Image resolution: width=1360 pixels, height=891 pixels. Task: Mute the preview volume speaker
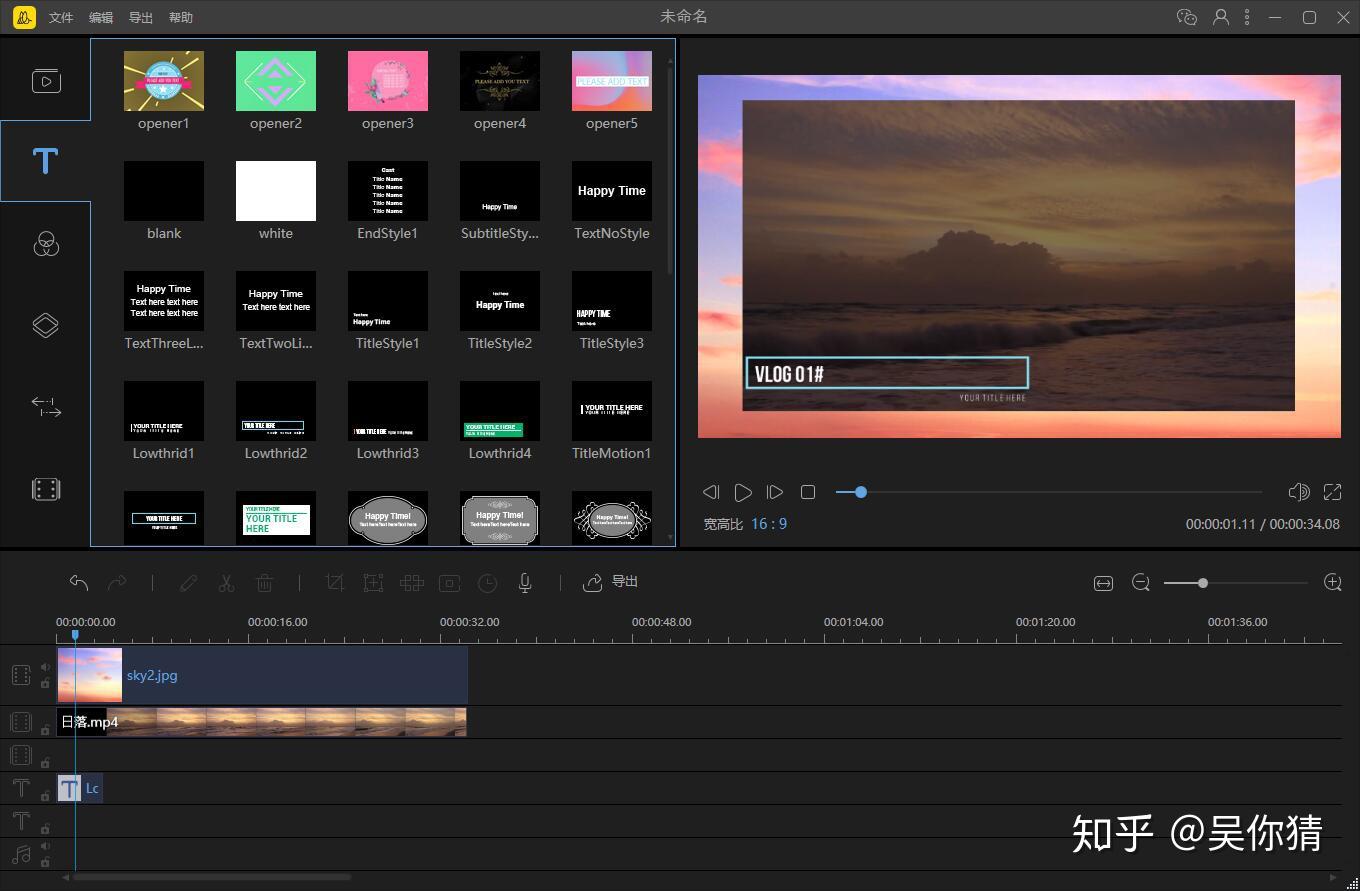[x=1299, y=492]
